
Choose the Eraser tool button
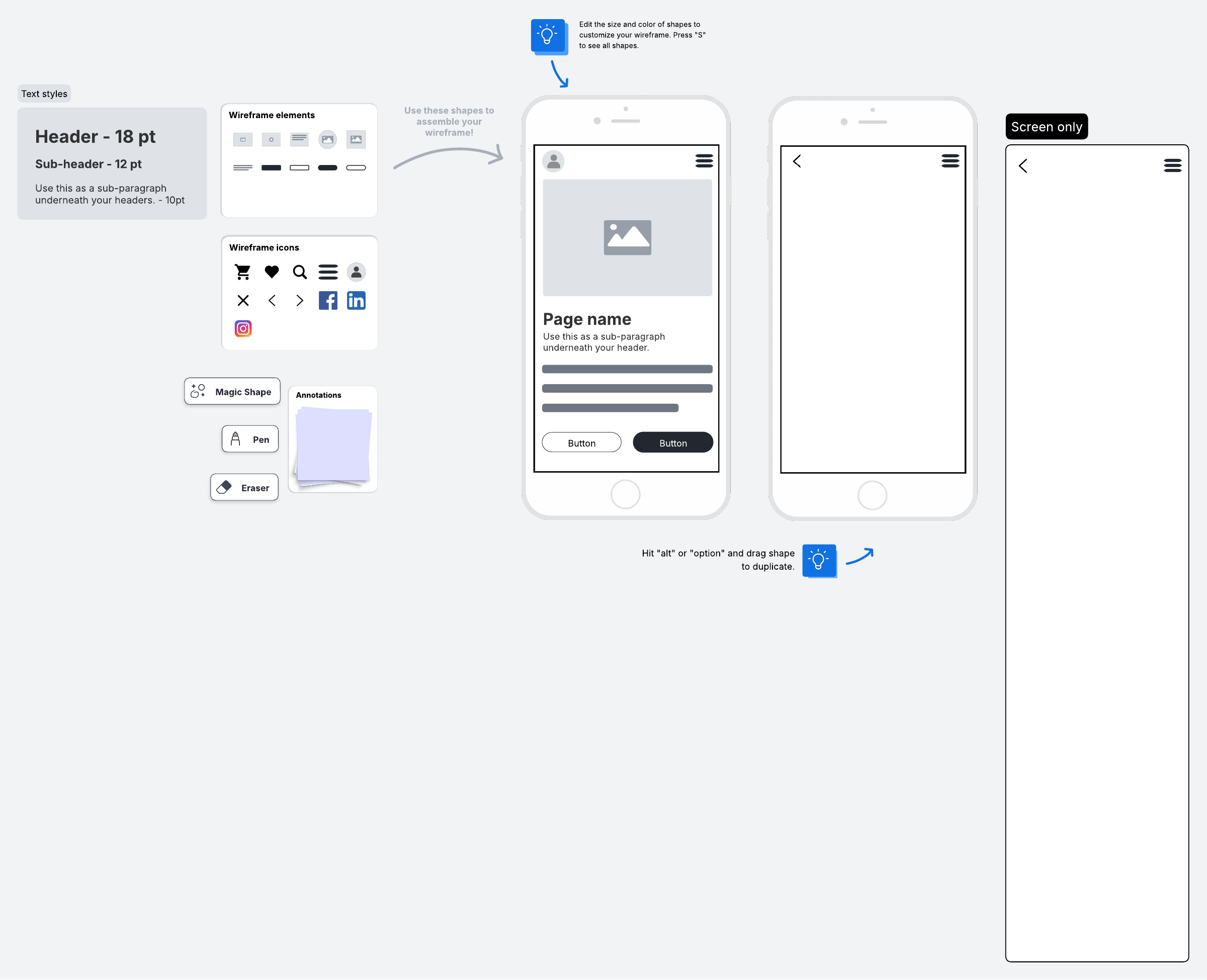point(244,487)
